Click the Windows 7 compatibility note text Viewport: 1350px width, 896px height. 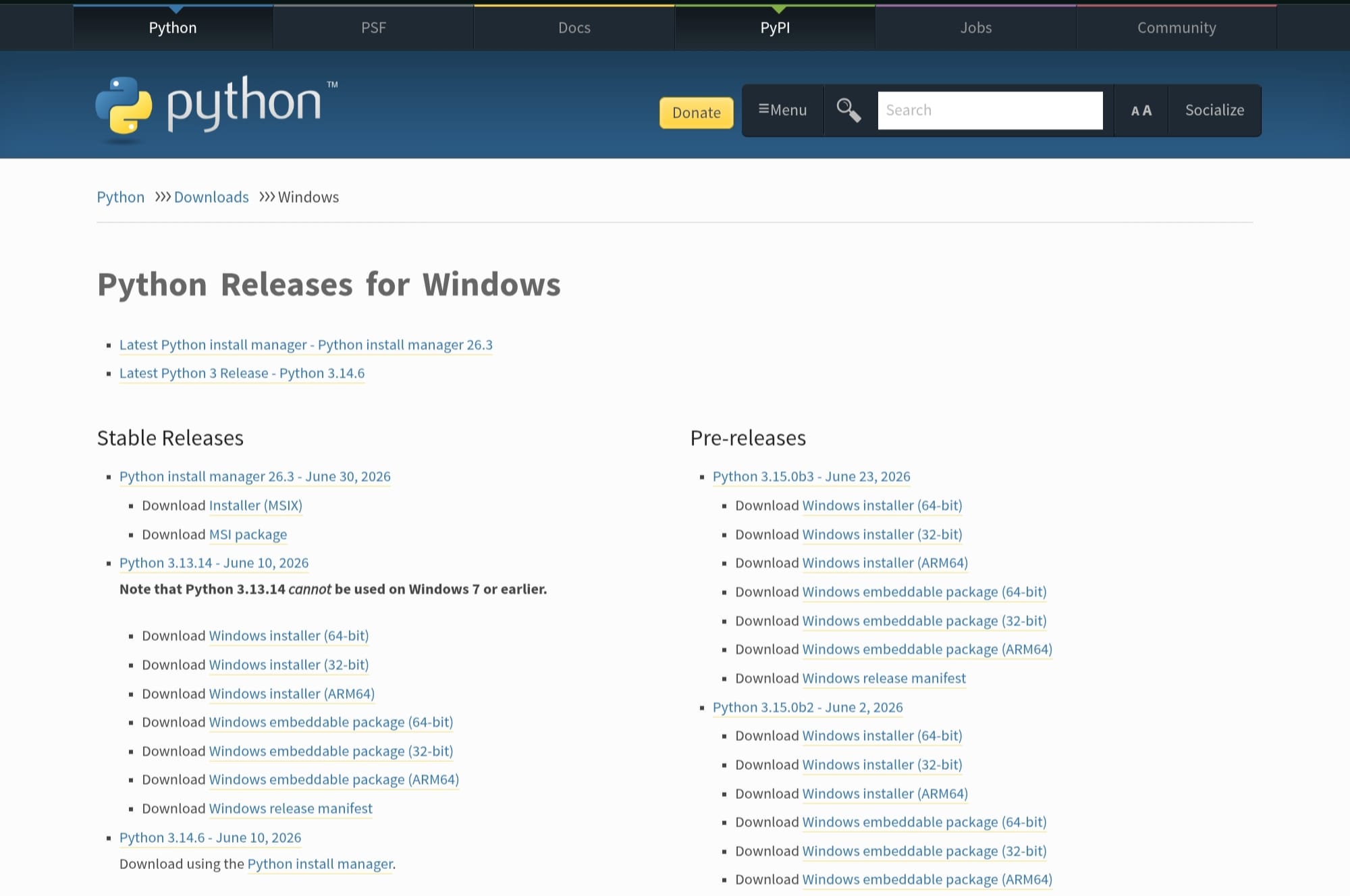[333, 589]
